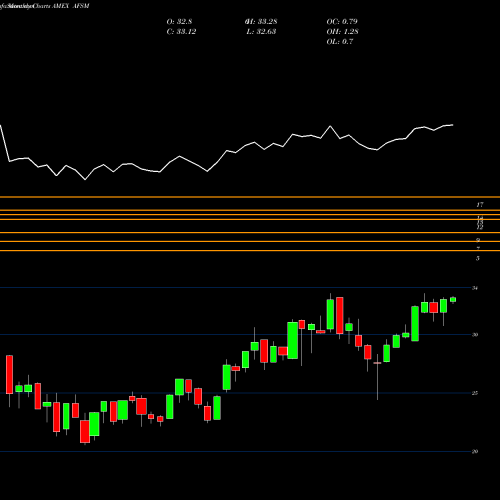The height and width of the screenshot is (500, 500).
Task: Click the 25 price axis label
Action: pyautogui.click(x=475, y=393)
